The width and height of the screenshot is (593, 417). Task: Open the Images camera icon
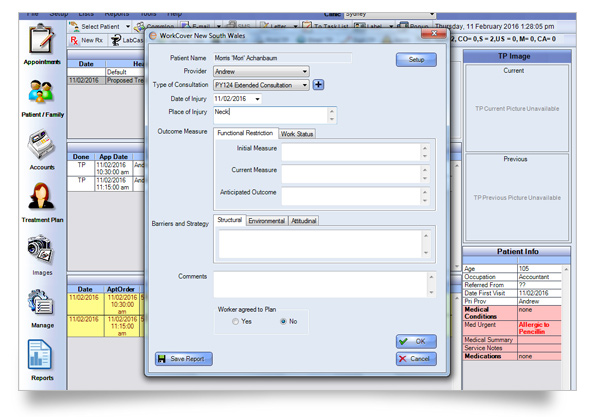click(x=41, y=249)
